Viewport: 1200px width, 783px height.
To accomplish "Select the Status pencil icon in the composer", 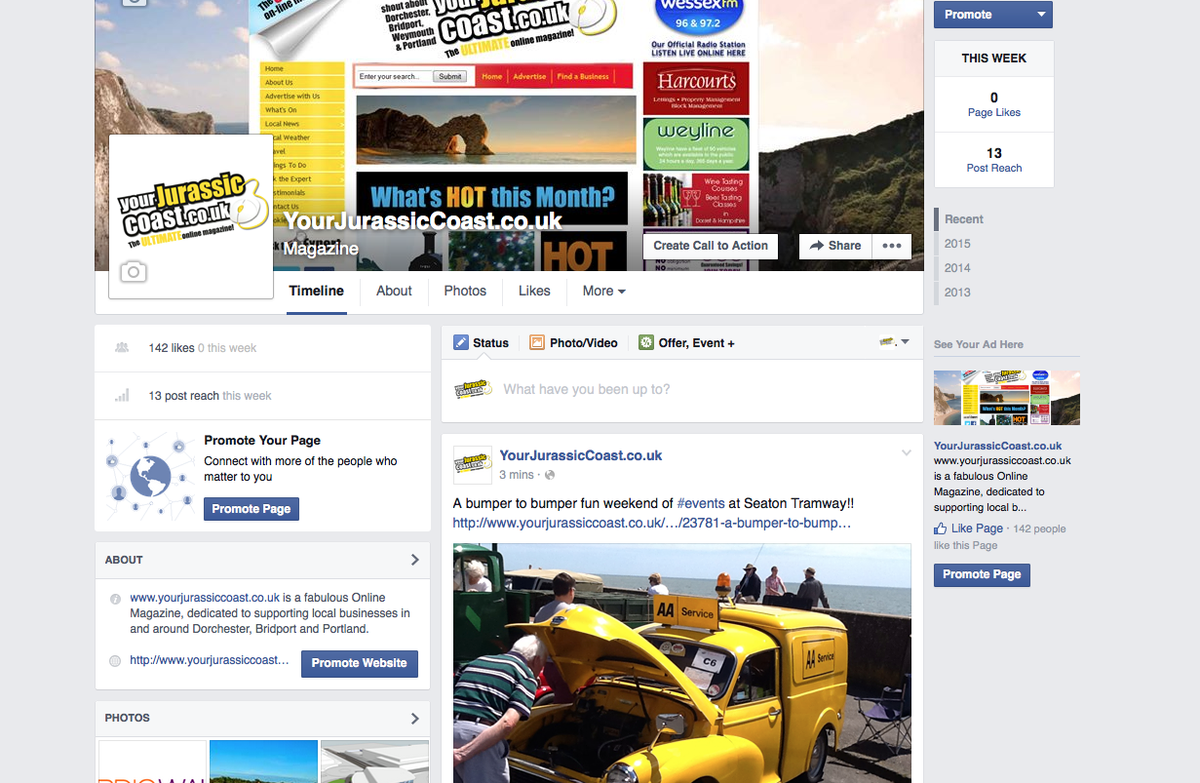I will tap(461, 342).
